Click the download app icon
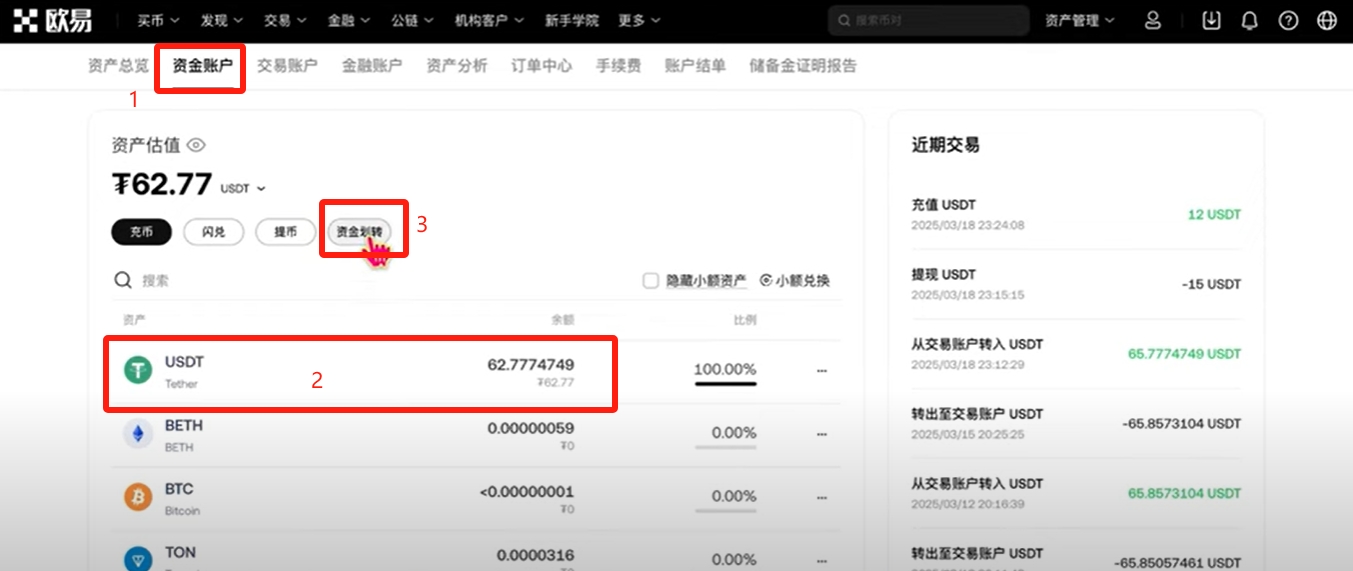 [1211, 20]
